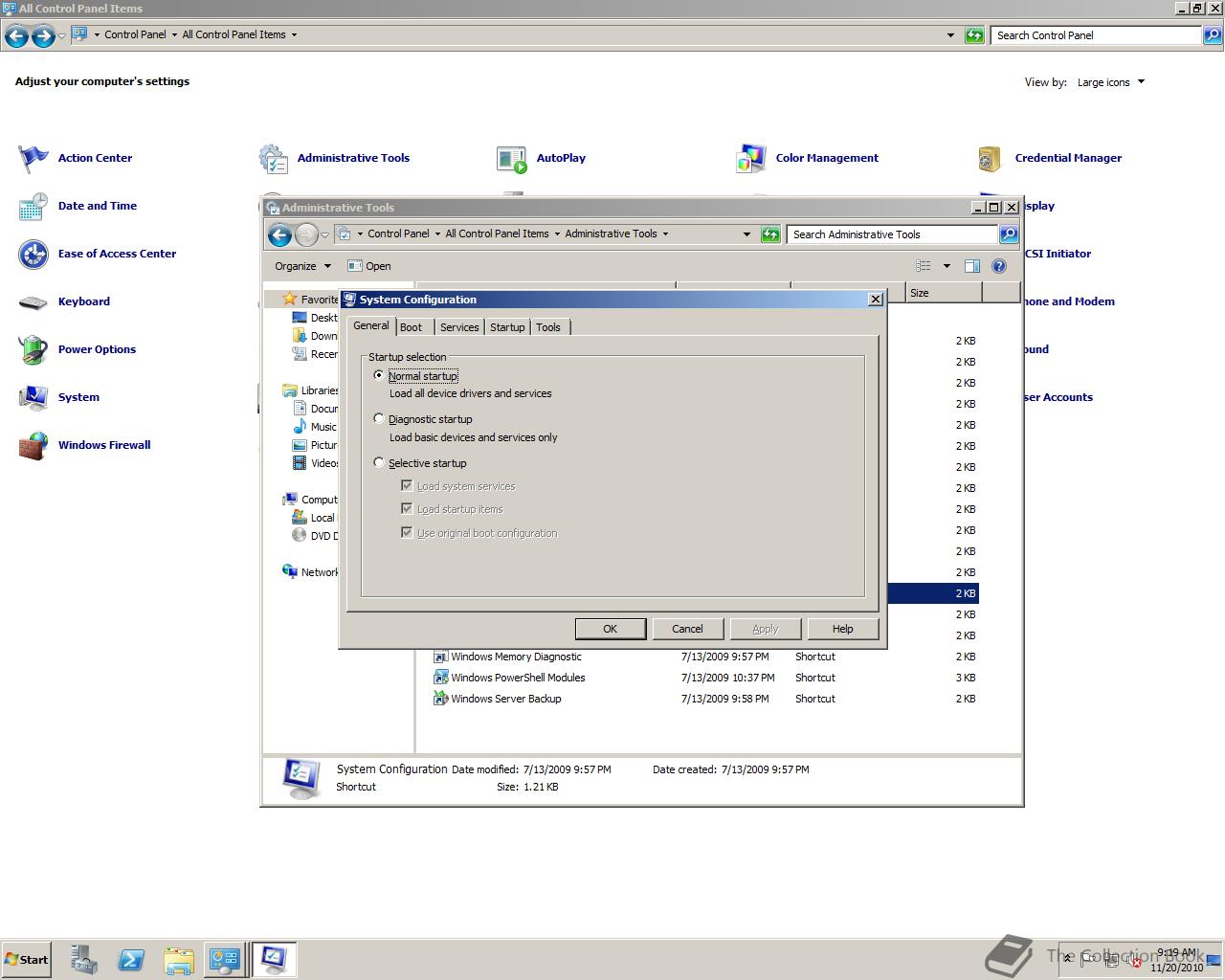Image resolution: width=1225 pixels, height=980 pixels.
Task: Open AutoPlay icon
Action: 512,159
